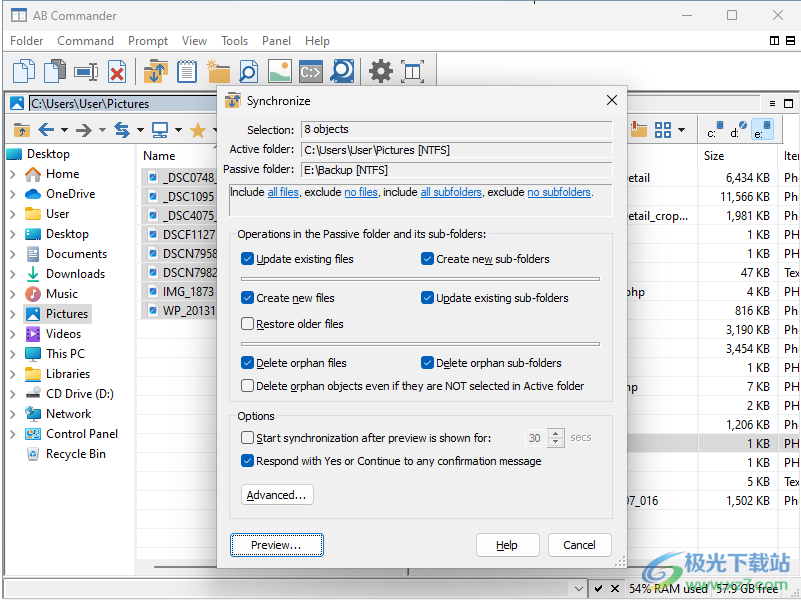Expand the Downloads tree node
The height and width of the screenshot is (601, 801).
click(x=13, y=274)
